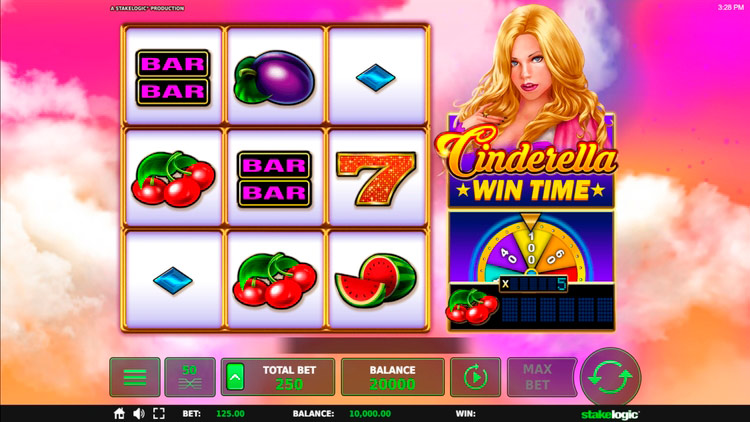Click the stakelogic logo link
The height and width of the screenshot is (422, 750).
pyautogui.click(x=610, y=414)
